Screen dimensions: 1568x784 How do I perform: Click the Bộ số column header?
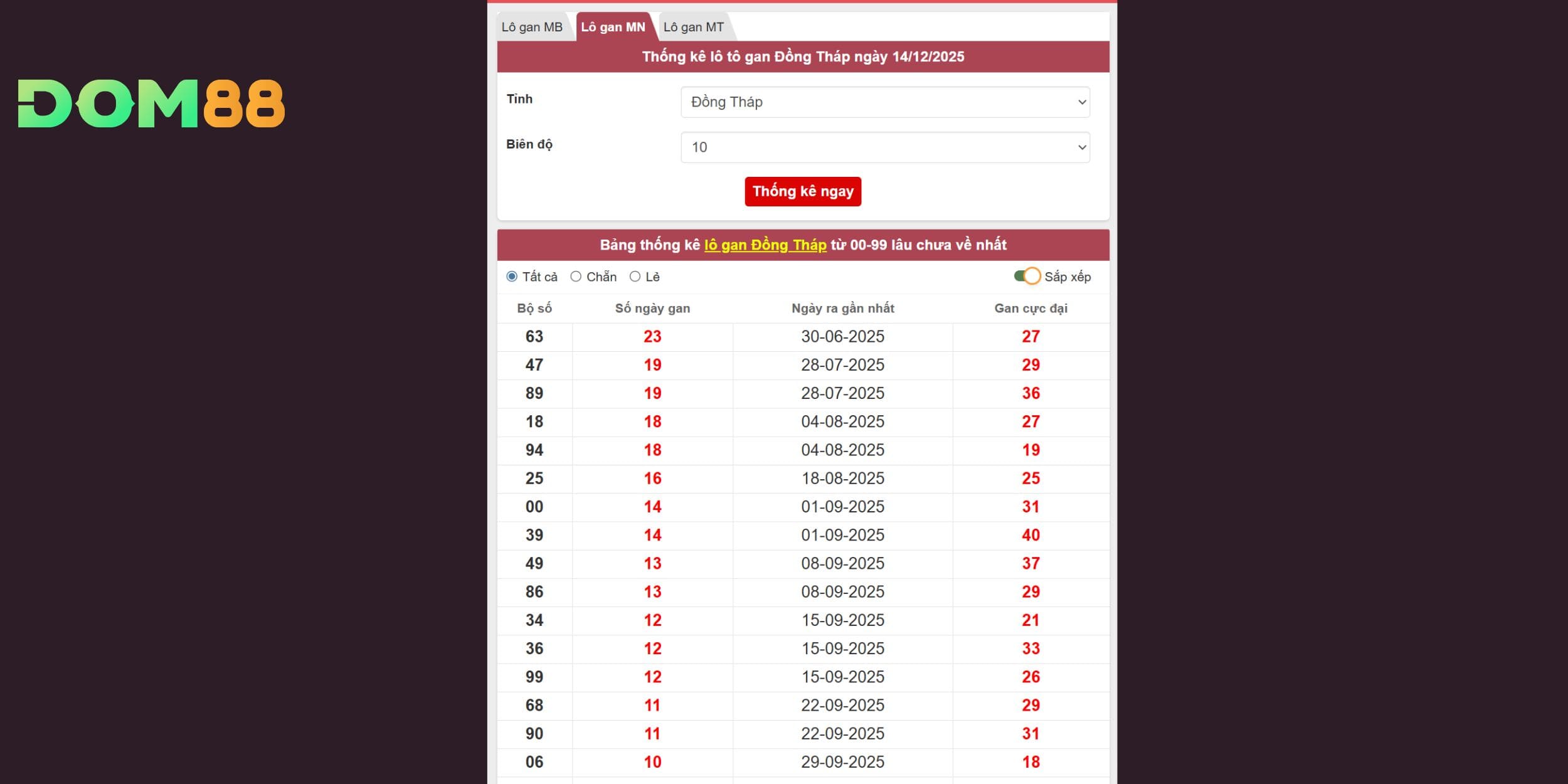click(x=534, y=309)
